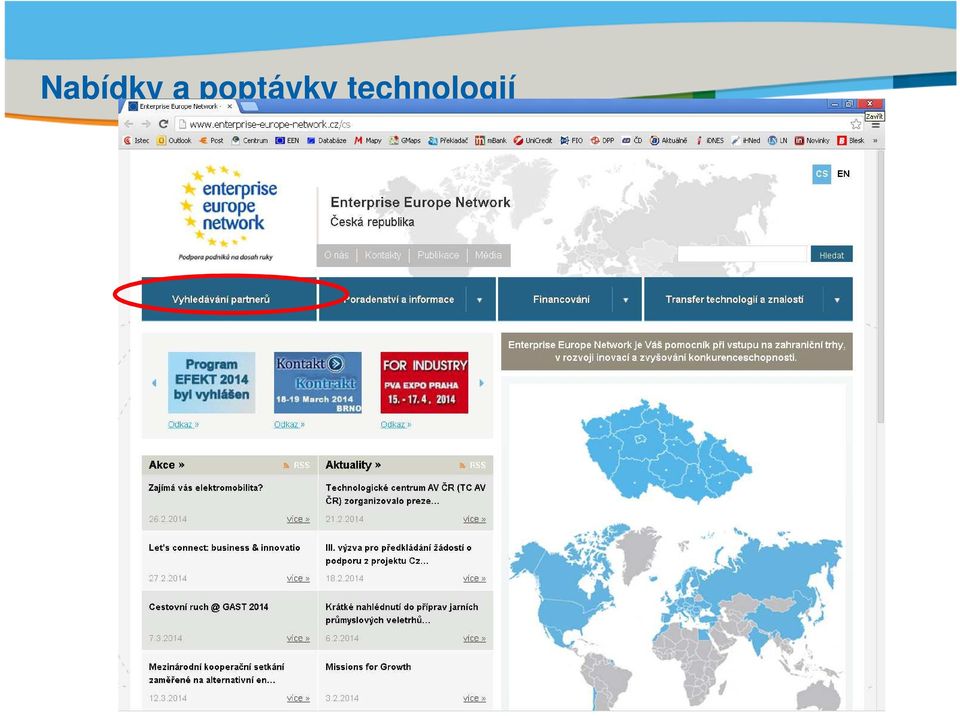Open the Databáze bookmark
The image size is (960, 716).
coord(326,140)
